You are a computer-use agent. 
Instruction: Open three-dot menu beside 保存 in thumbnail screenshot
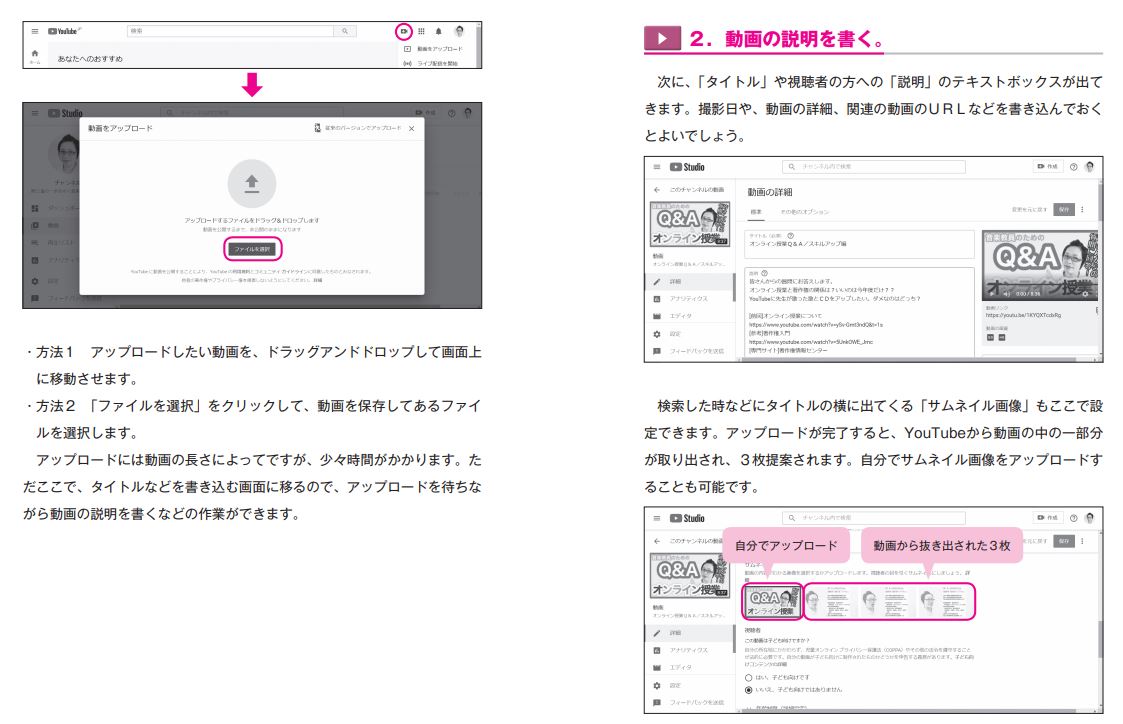click(1082, 541)
